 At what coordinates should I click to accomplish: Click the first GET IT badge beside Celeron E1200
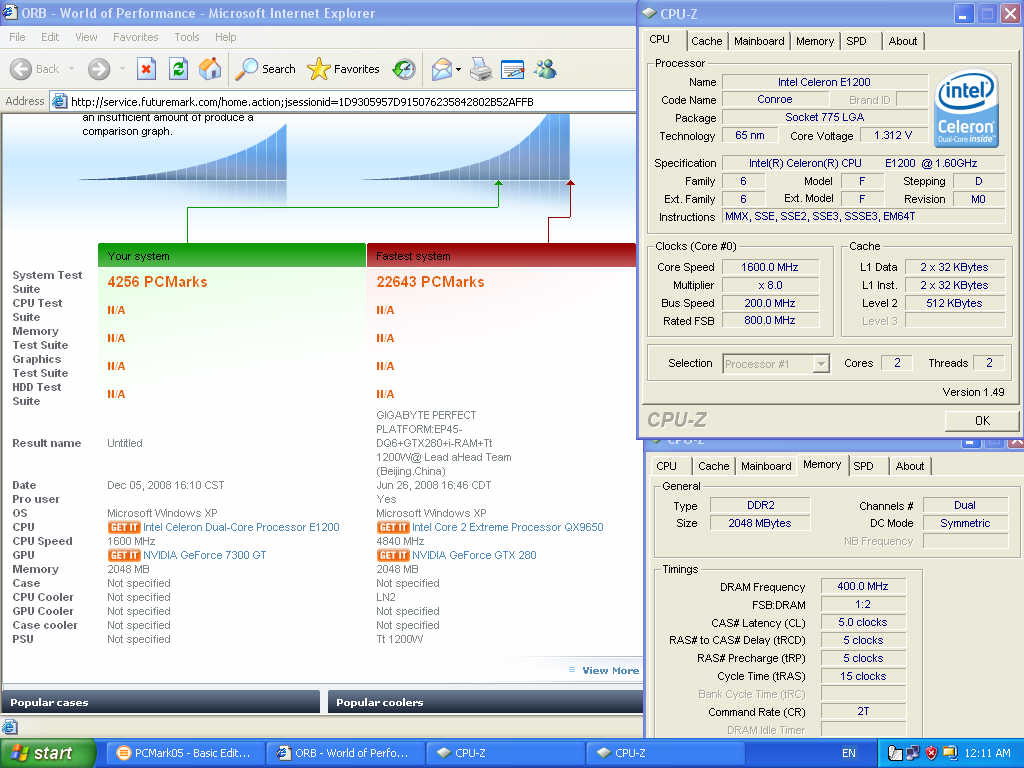coord(123,527)
